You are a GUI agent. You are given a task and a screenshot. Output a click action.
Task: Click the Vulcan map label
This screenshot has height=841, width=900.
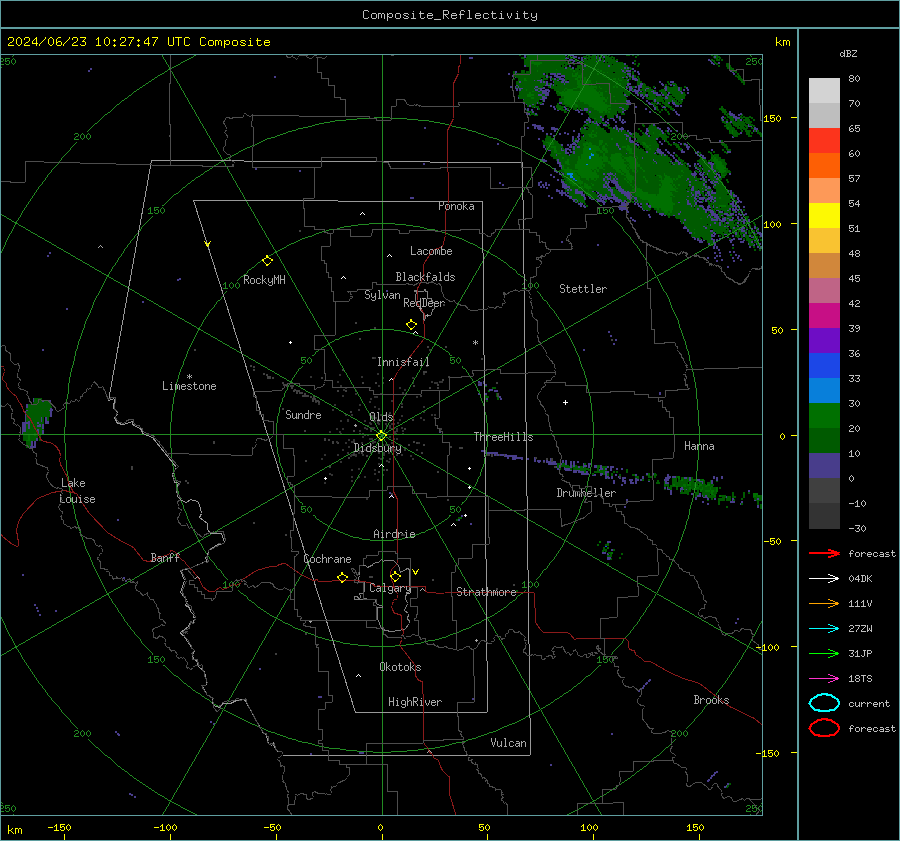[509, 743]
